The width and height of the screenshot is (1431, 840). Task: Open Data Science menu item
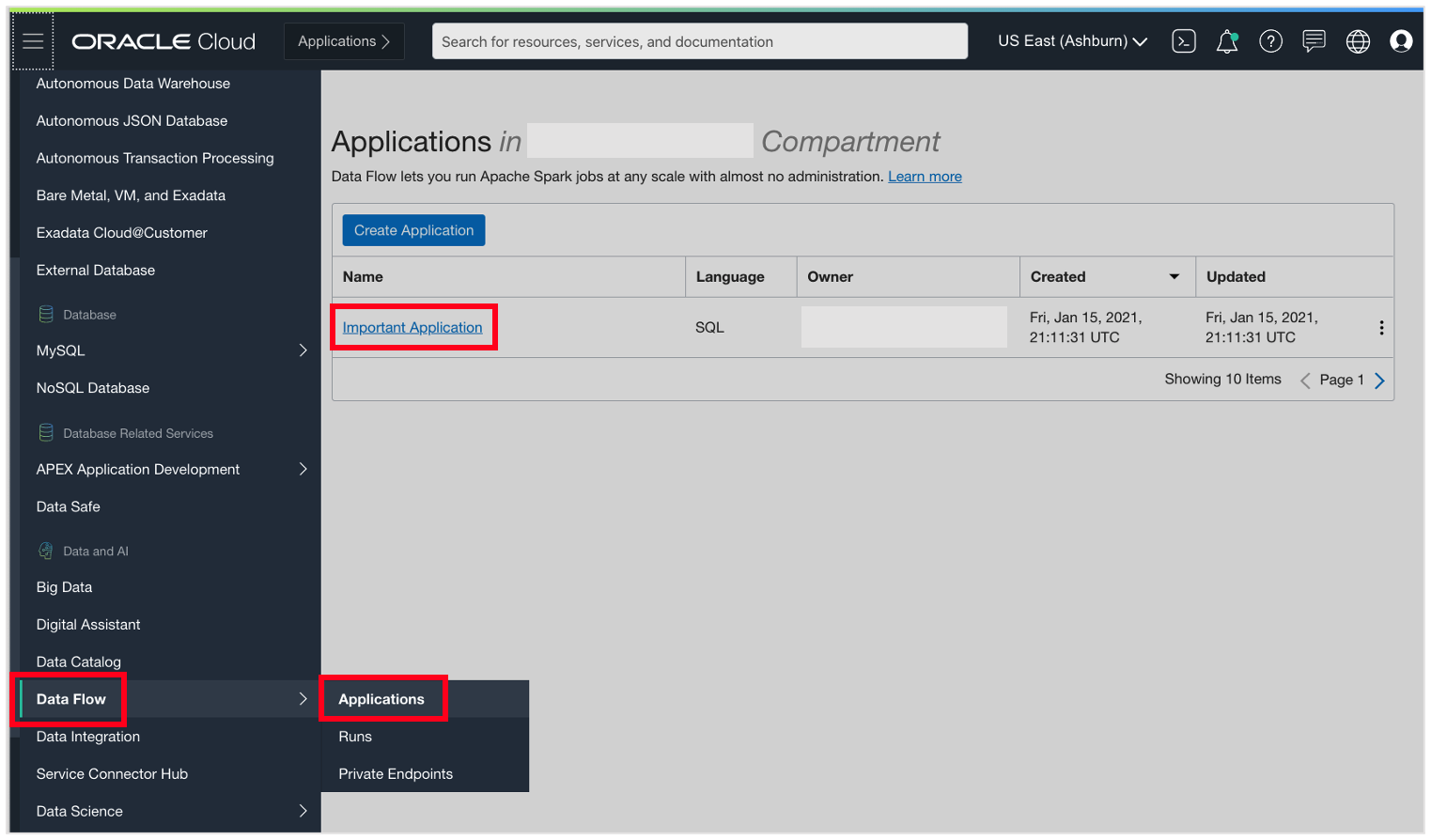coord(80,811)
